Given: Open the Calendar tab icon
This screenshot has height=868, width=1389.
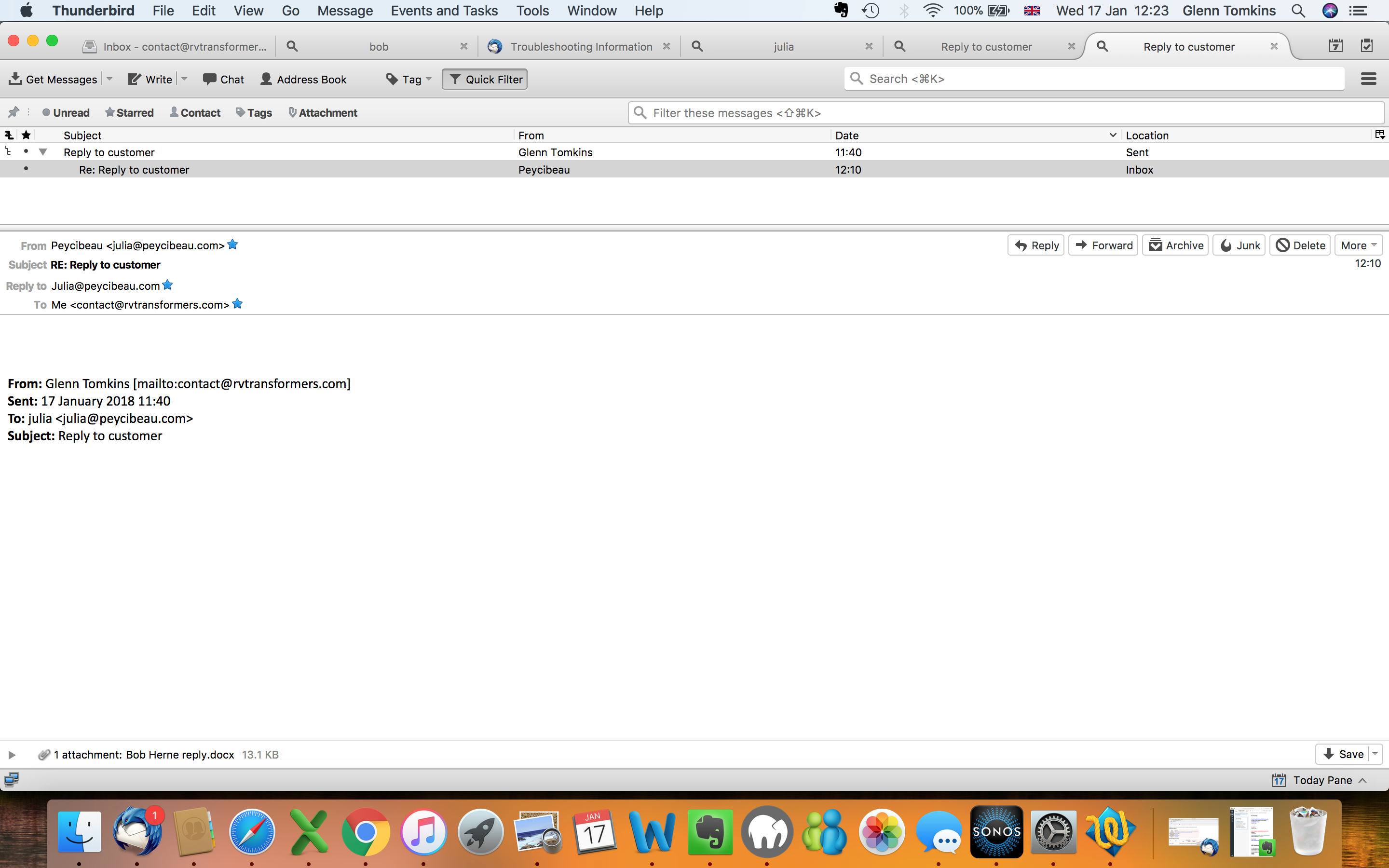Looking at the screenshot, I should pos(1335,46).
